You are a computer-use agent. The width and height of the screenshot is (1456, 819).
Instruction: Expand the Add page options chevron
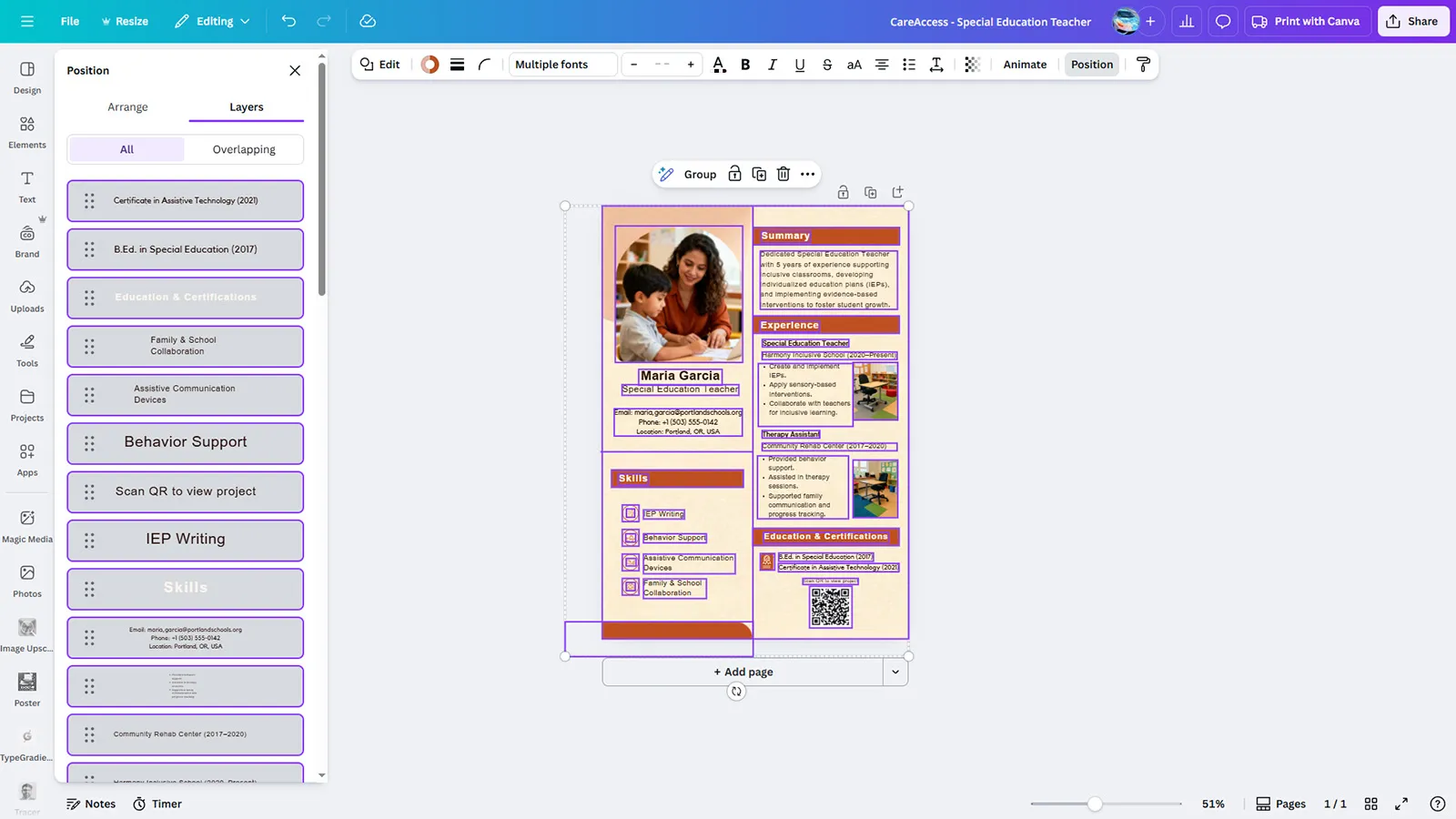[895, 672]
